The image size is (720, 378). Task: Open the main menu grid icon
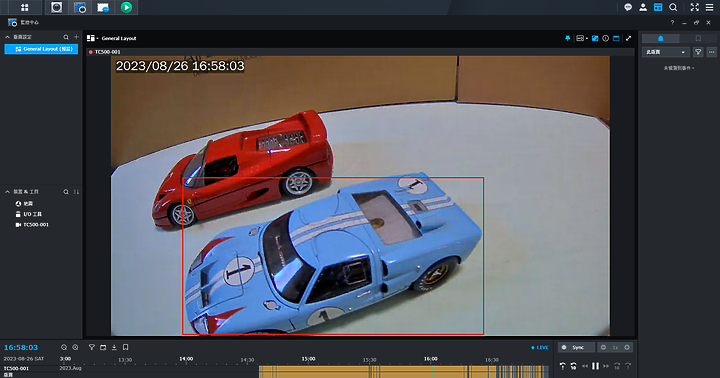pyautogui.click(x=25, y=7)
